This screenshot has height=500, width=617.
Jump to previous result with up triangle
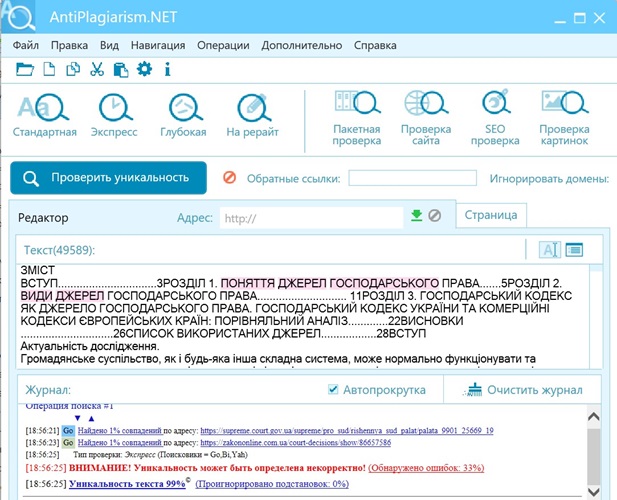91,418
